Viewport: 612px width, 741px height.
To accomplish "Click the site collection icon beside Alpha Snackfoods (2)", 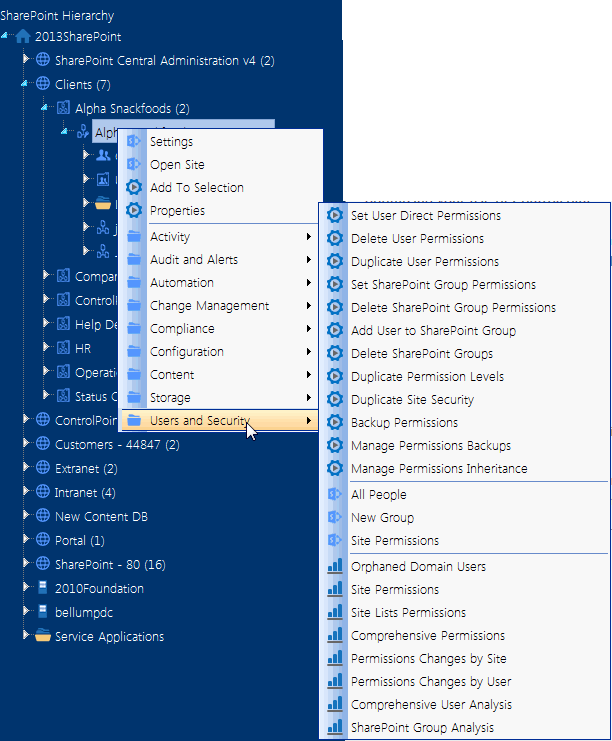I will 63,108.
